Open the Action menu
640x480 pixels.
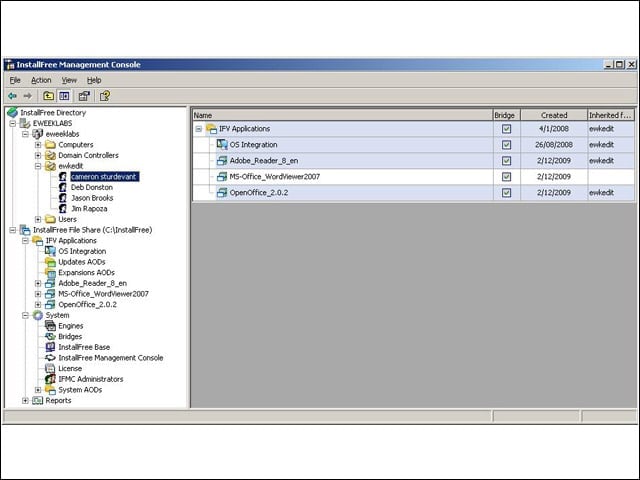(41, 80)
